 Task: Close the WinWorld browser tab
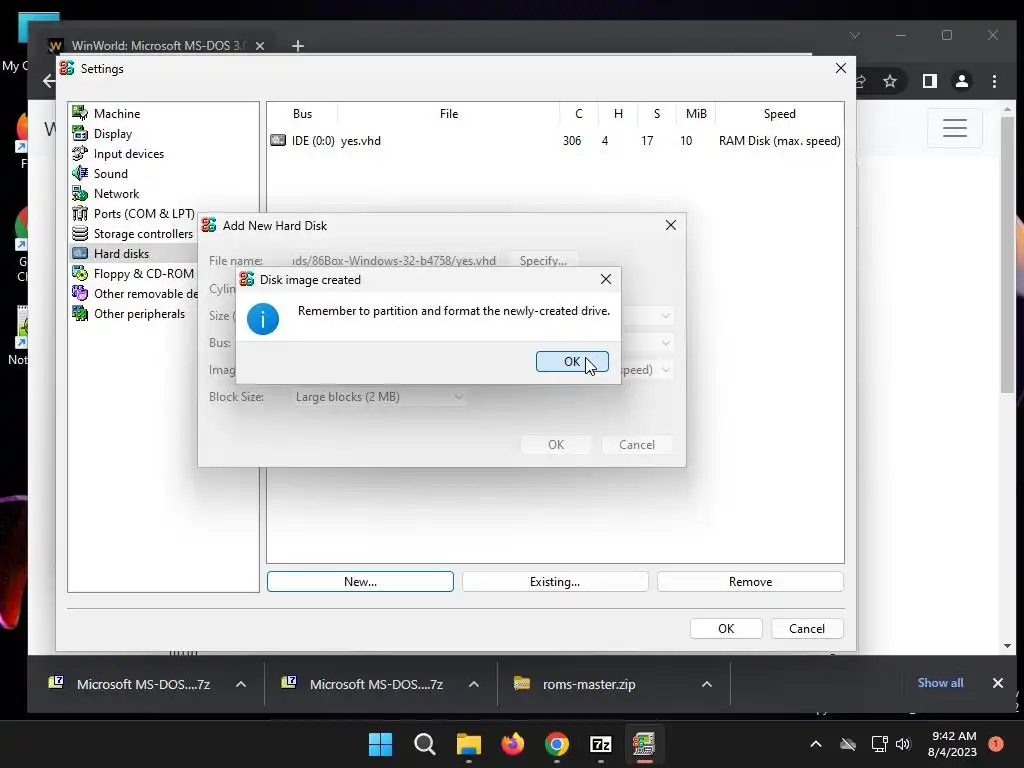pos(260,46)
